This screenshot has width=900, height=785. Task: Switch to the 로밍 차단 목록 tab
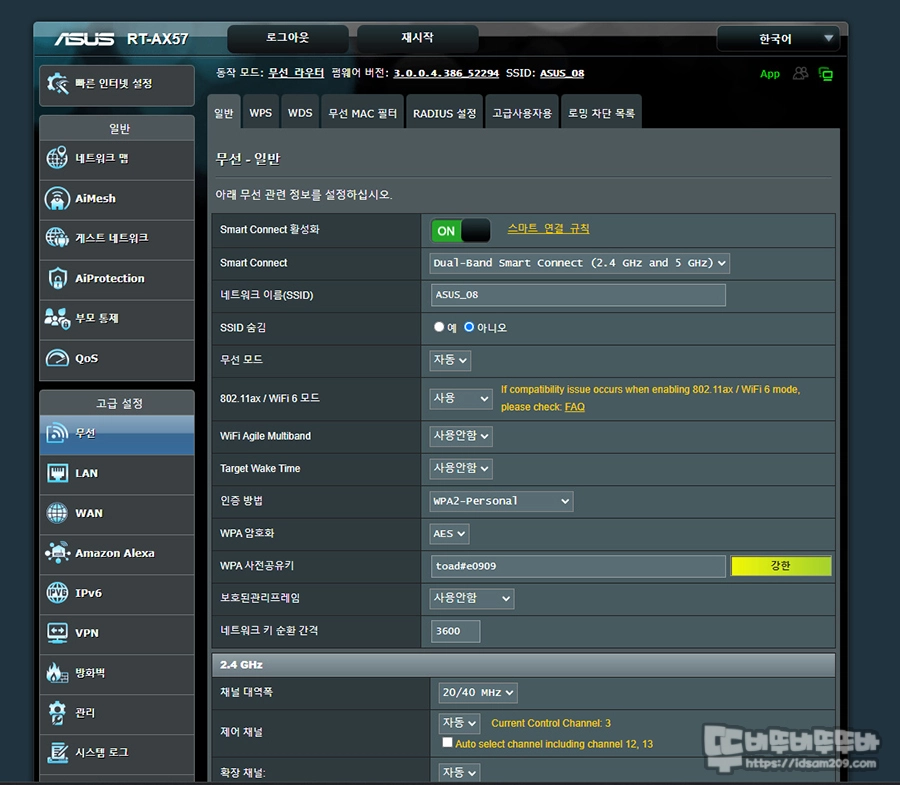[x=602, y=112]
